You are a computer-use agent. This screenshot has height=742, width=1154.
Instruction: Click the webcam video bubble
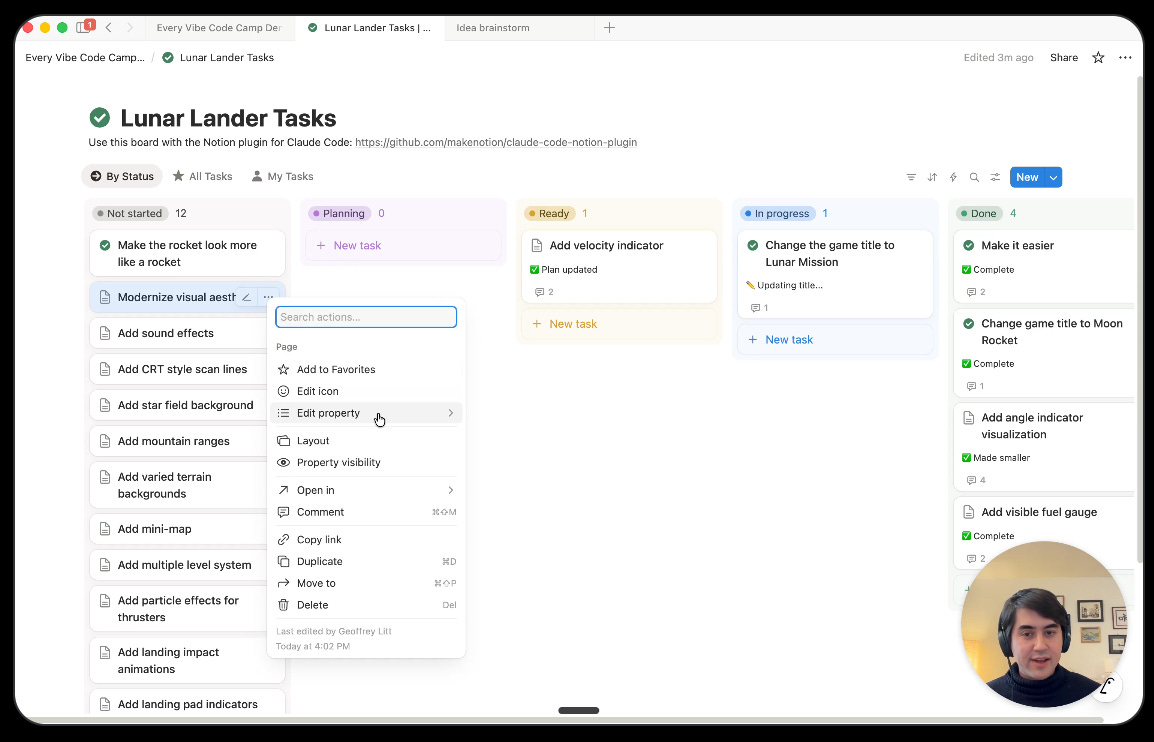tap(1044, 624)
